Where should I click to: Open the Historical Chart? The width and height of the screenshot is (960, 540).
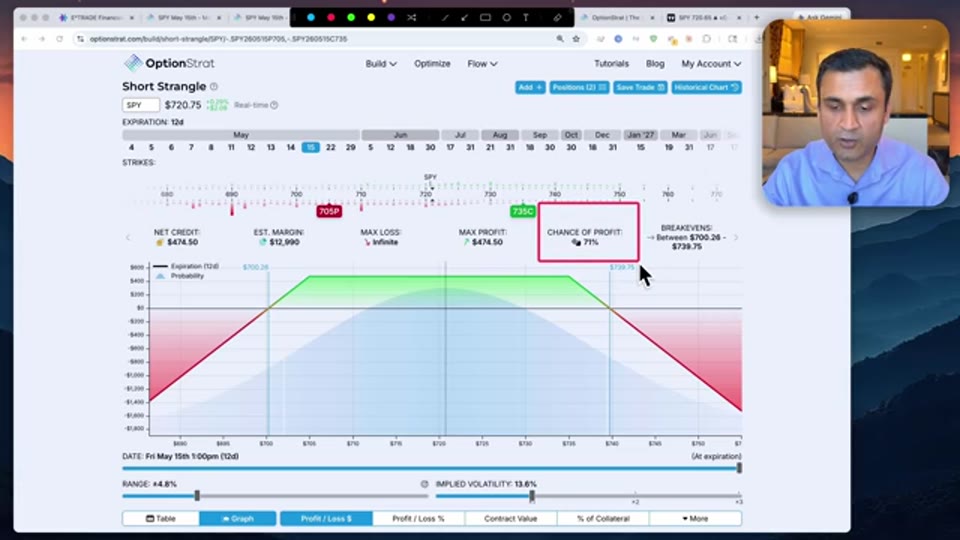coord(706,88)
